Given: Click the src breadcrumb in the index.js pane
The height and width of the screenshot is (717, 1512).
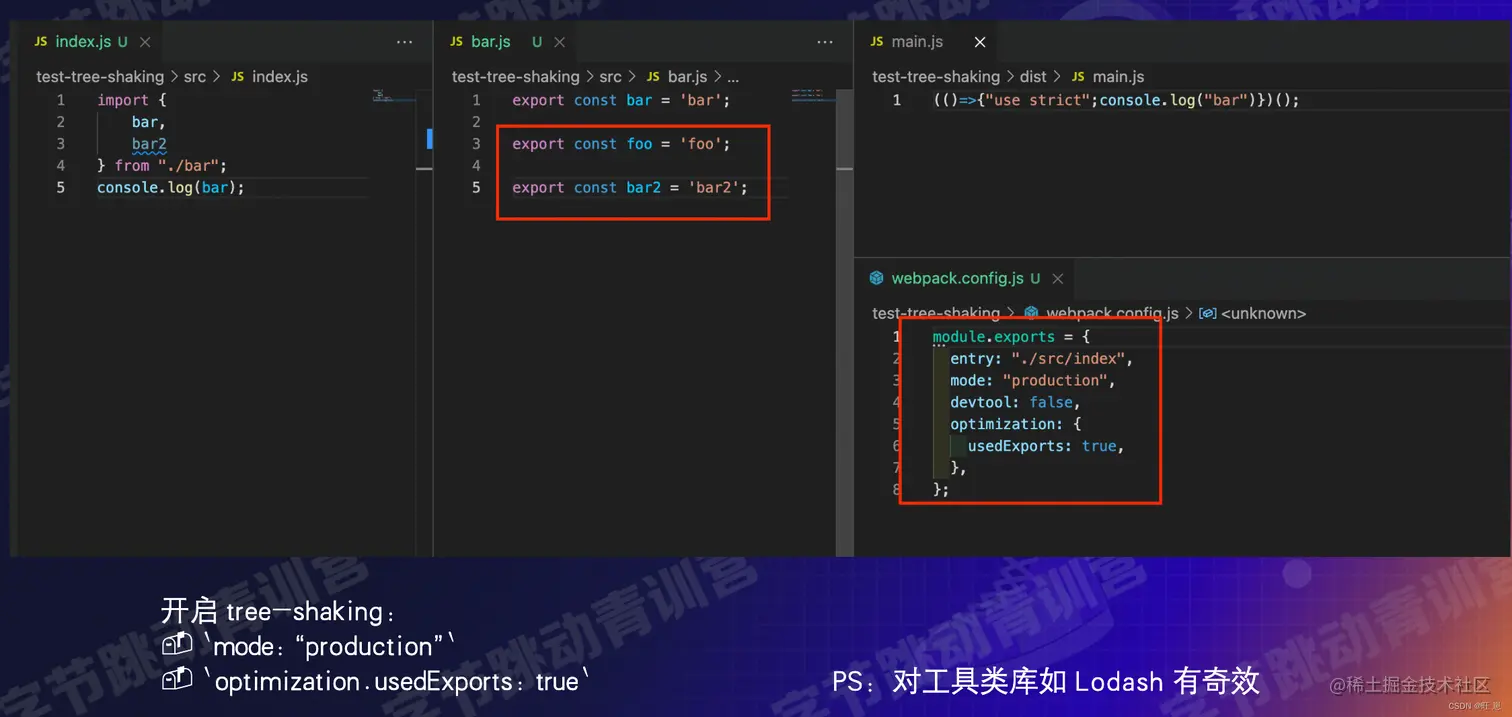Looking at the screenshot, I should click(x=195, y=77).
